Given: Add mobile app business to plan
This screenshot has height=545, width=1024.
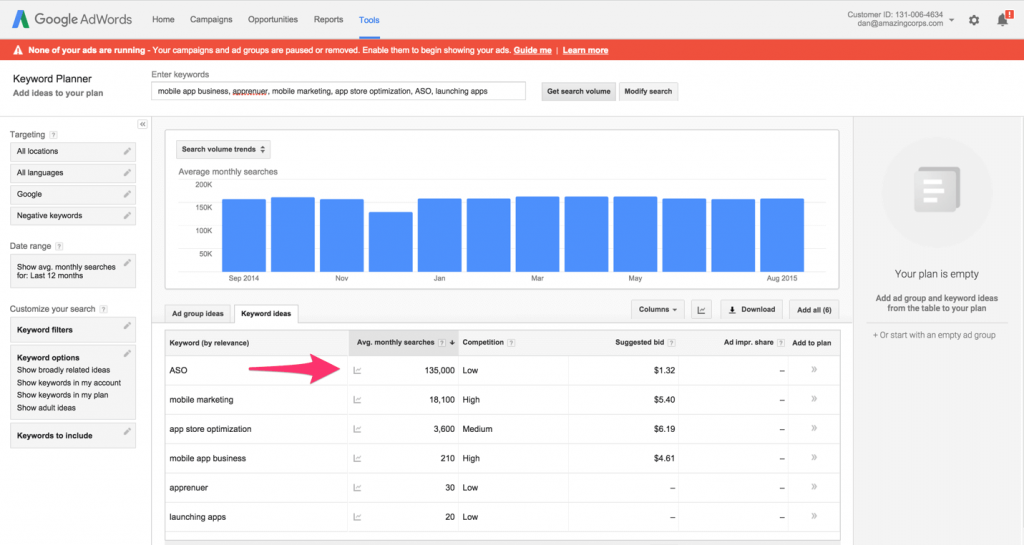Looking at the screenshot, I should tap(814, 458).
